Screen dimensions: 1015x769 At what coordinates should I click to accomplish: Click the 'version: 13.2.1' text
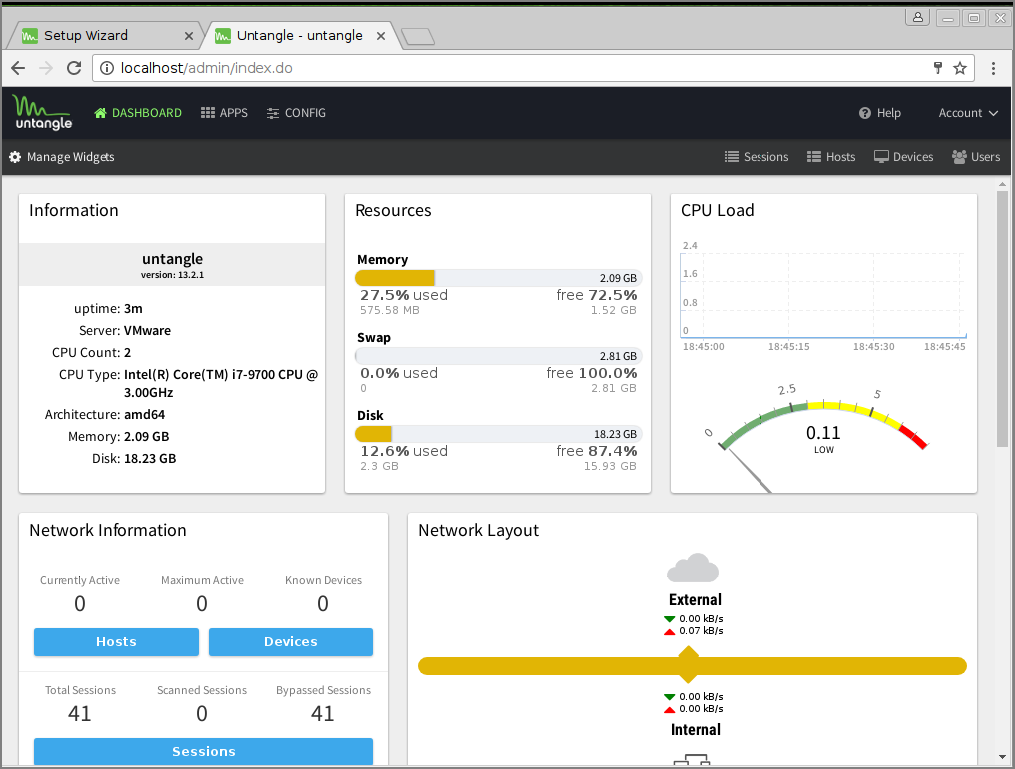point(172,275)
